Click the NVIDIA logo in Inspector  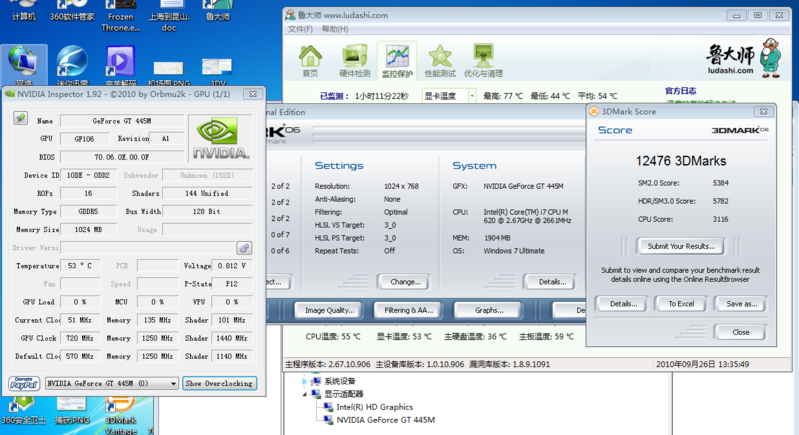pyautogui.click(x=220, y=138)
